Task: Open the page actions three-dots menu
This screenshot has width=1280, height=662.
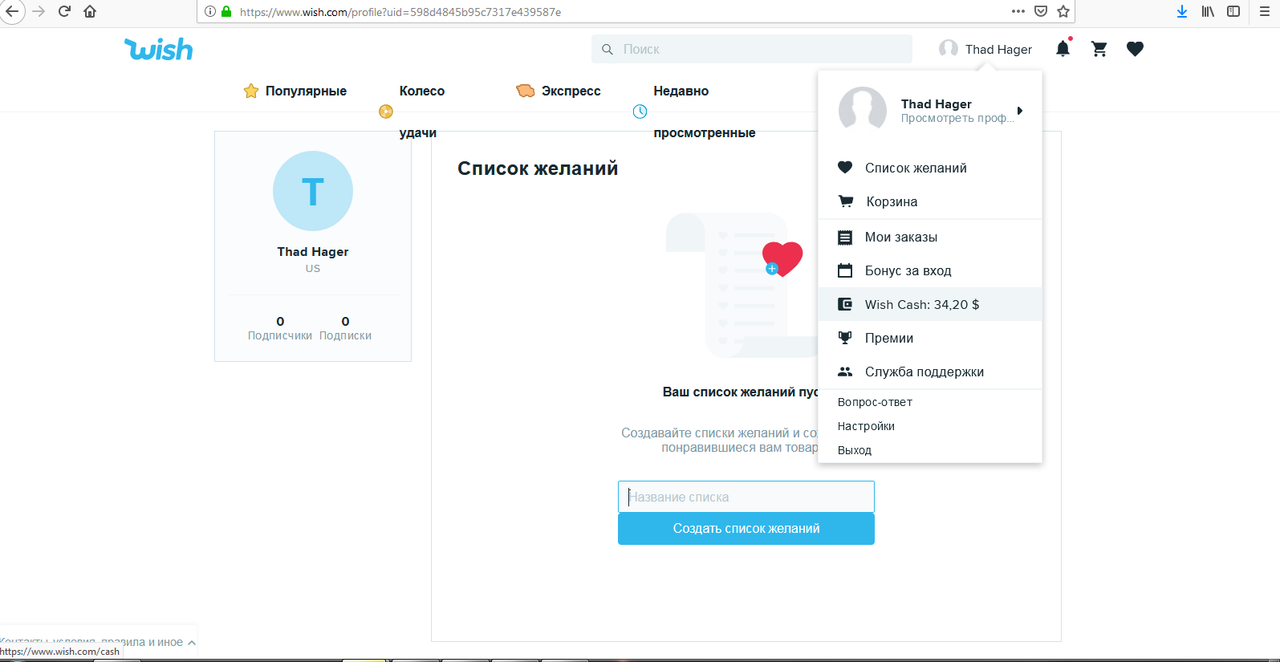Action: coord(1018,12)
